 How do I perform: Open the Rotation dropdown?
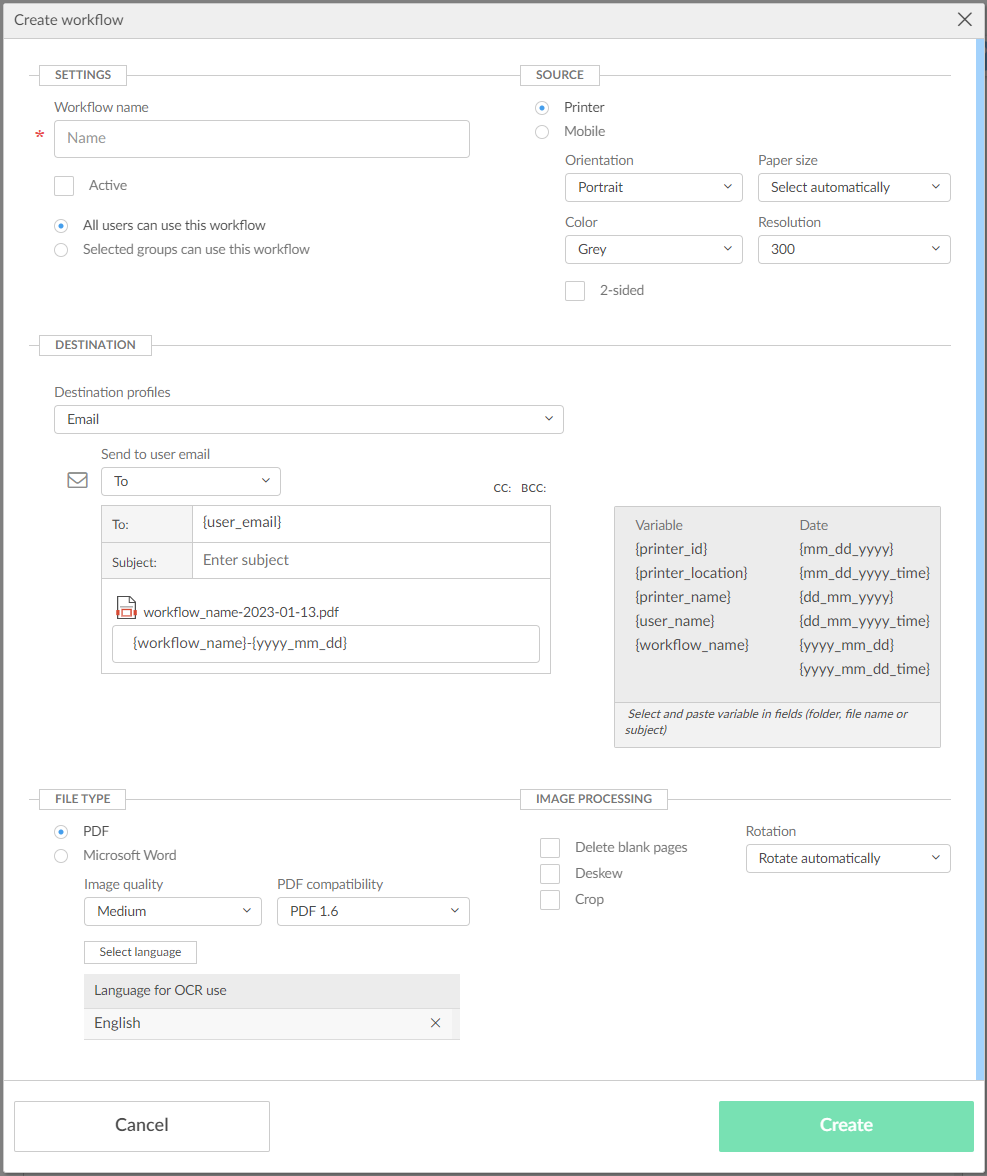[847, 859]
